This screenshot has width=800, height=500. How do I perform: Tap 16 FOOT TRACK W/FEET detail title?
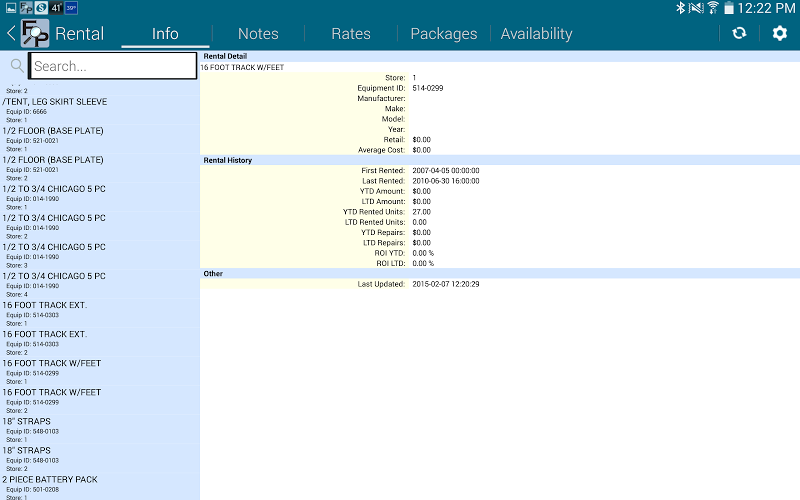[242, 67]
